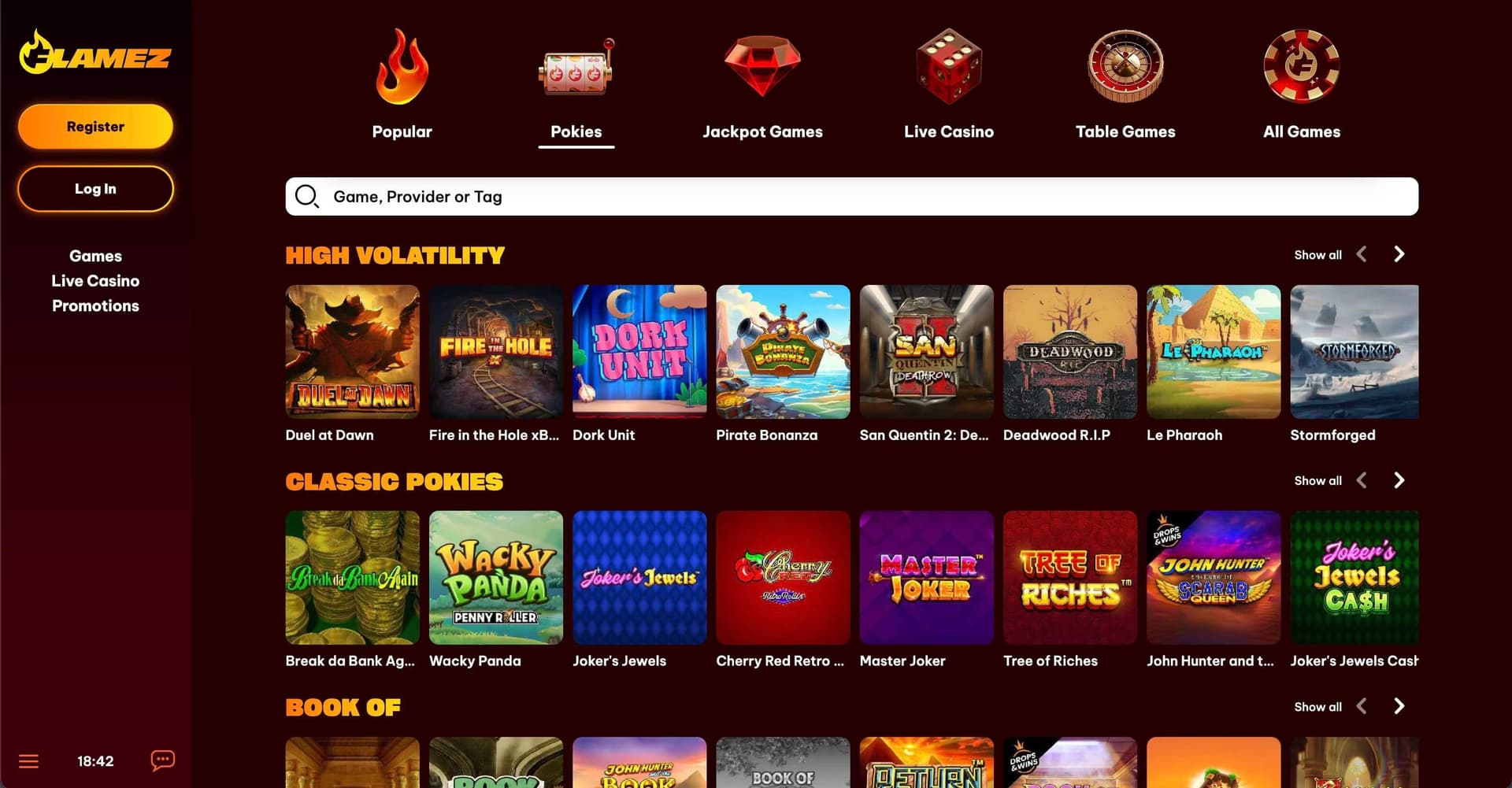This screenshot has width=1512, height=788.
Task: Open All Games via the poker chip icon
Action: pos(1302,67)
